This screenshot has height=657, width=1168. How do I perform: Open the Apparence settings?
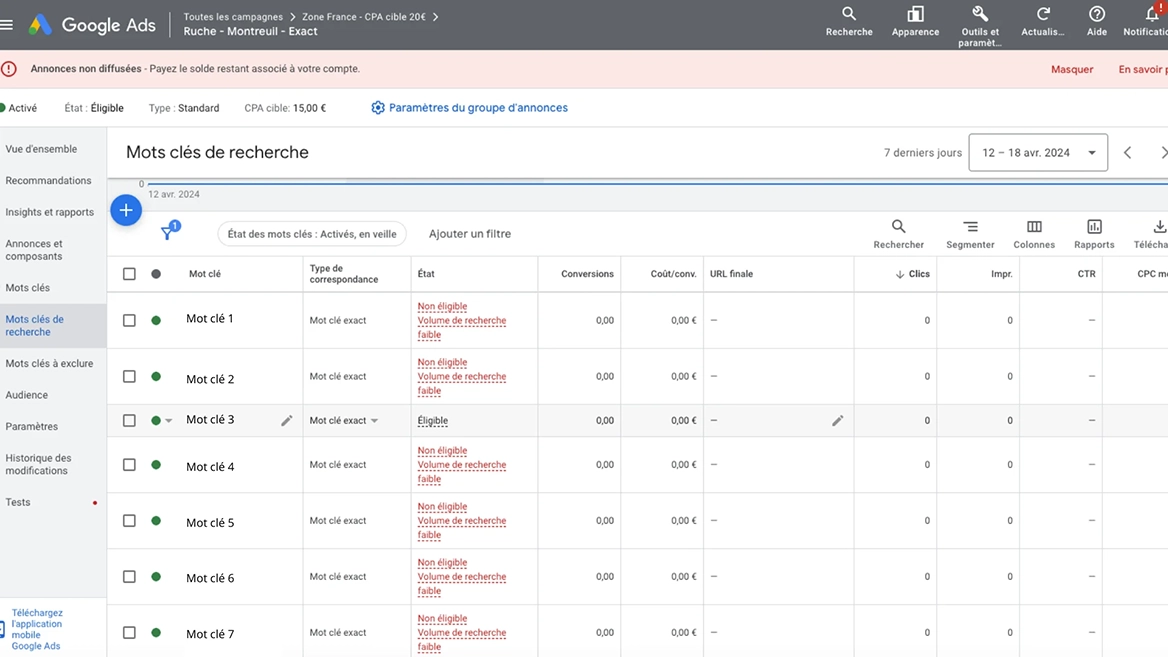915,22
